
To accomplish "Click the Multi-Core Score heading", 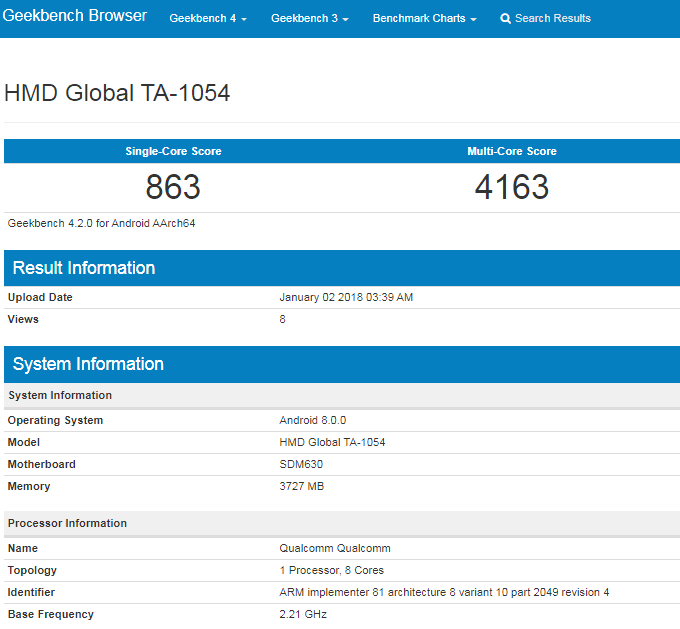I will click(512, 151).
